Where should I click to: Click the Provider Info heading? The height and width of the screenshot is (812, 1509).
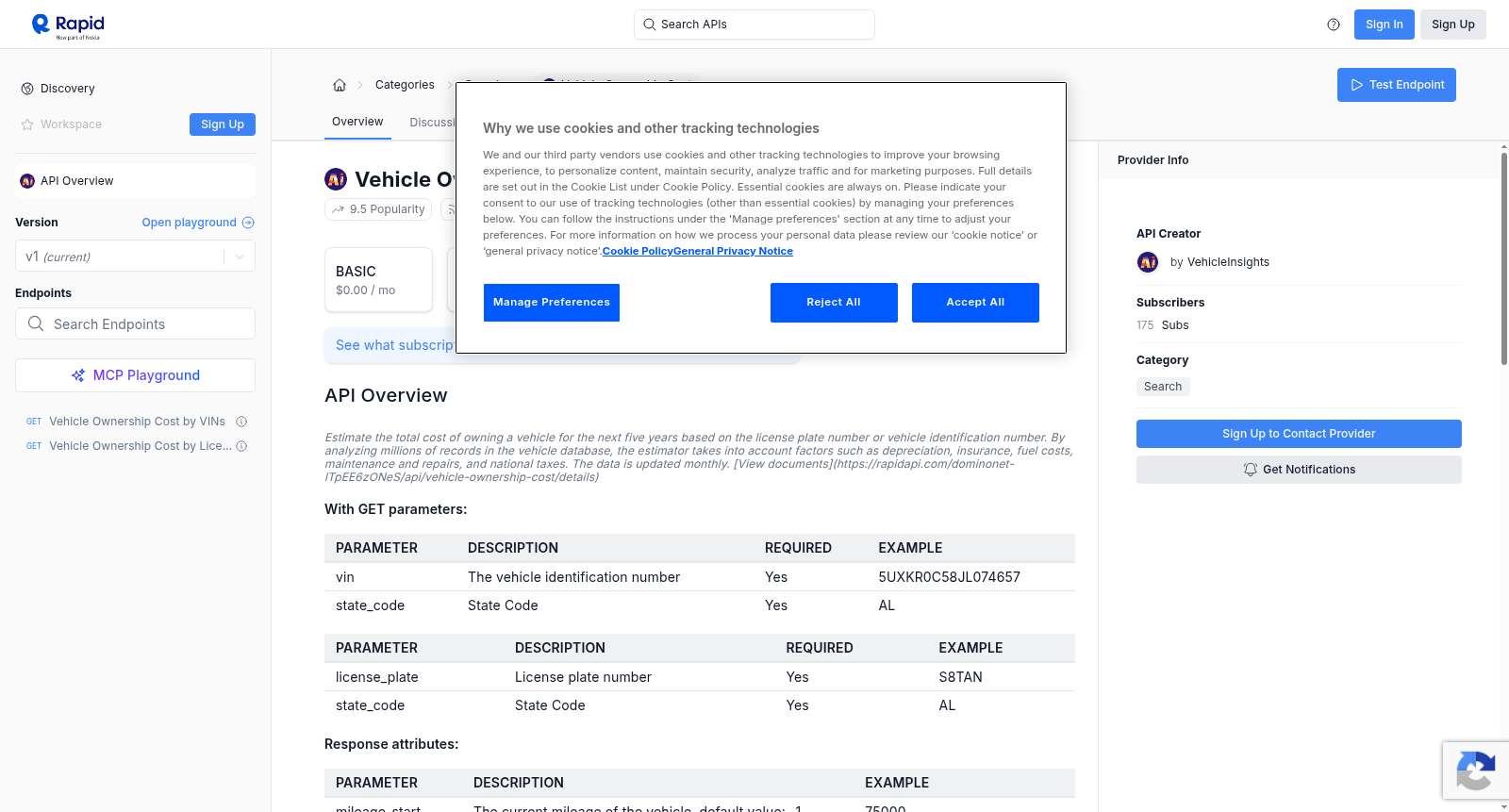click(1152, 160)
